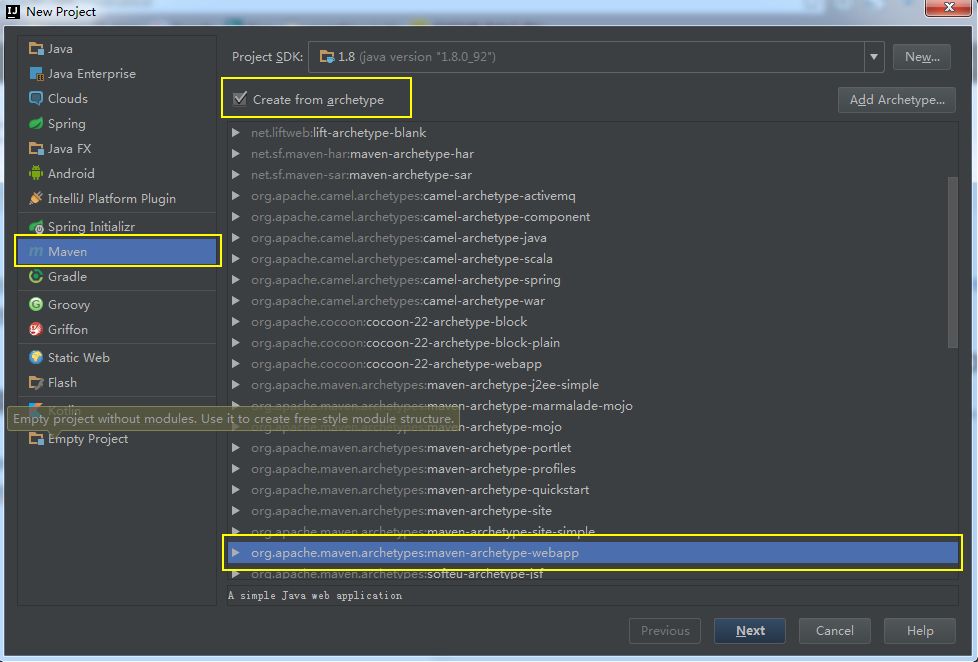
Task: Click the Java project type icon
Action: pyautogui.click(x=36, y=49)
